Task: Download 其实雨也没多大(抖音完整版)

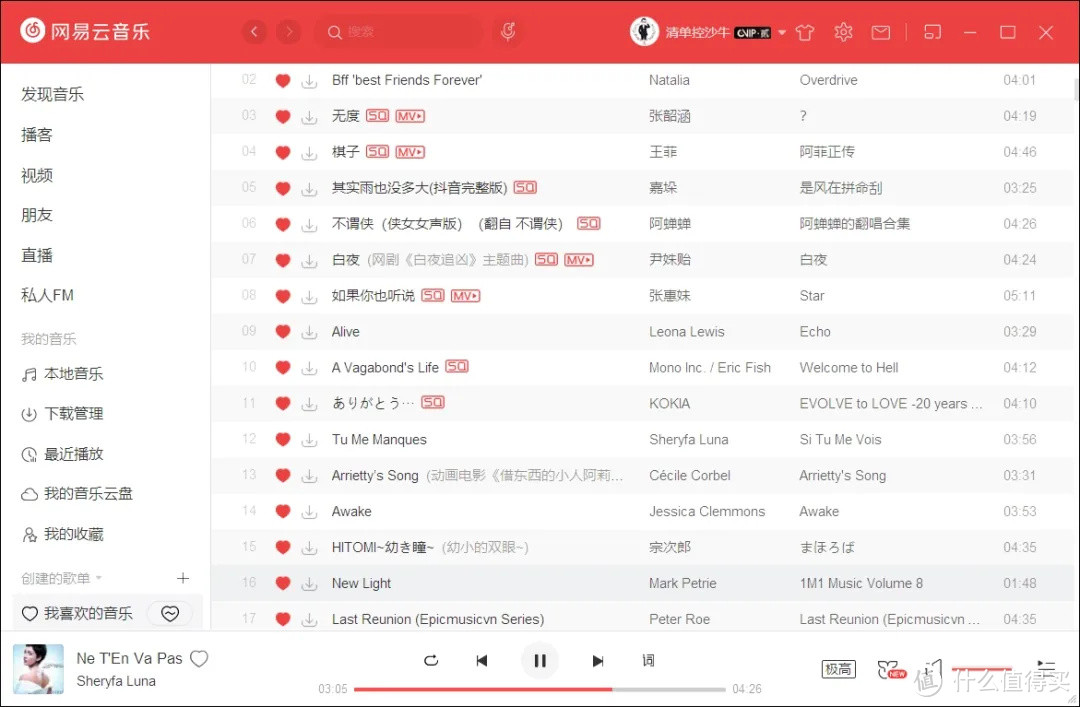Action: pyautogui.click(x=309, y=188)
